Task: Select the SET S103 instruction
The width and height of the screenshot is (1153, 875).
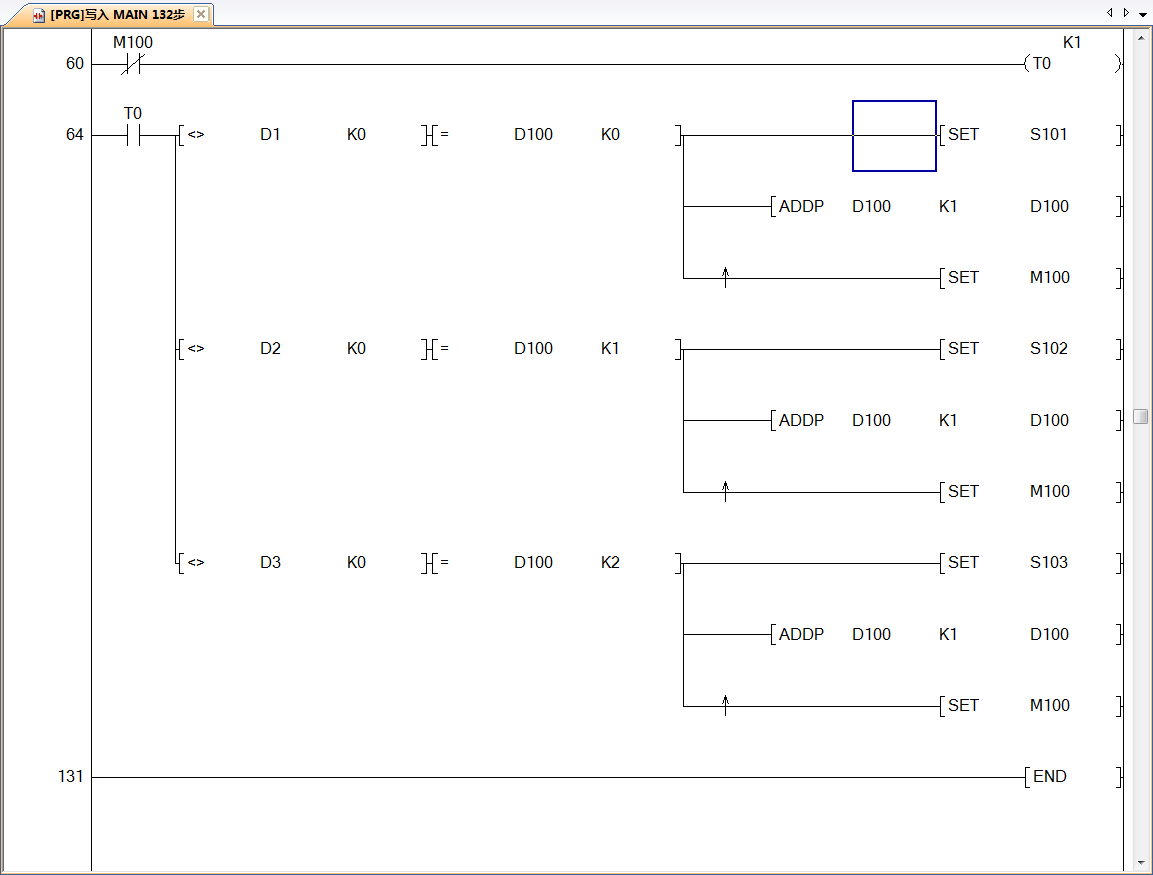Action: [x=1028, y=563]
